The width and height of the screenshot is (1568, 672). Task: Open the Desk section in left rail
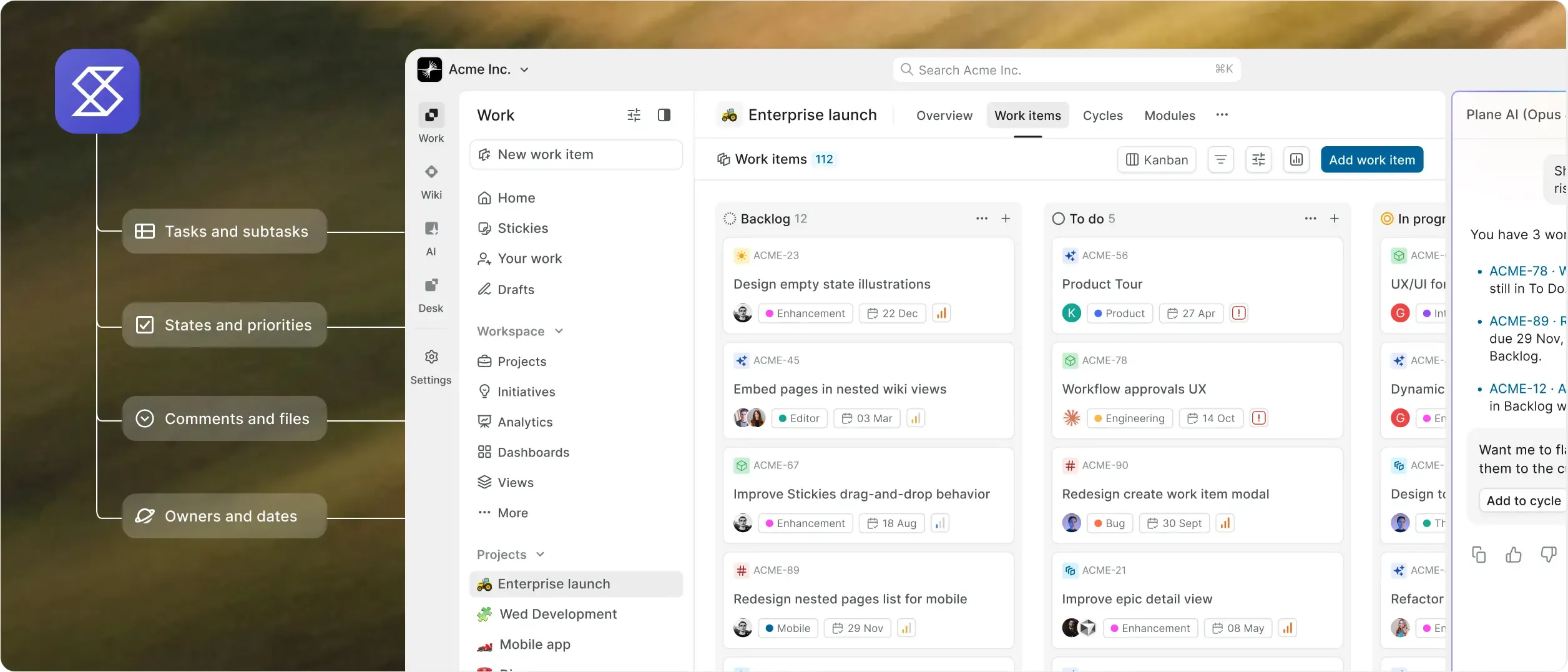pos(431,295)
